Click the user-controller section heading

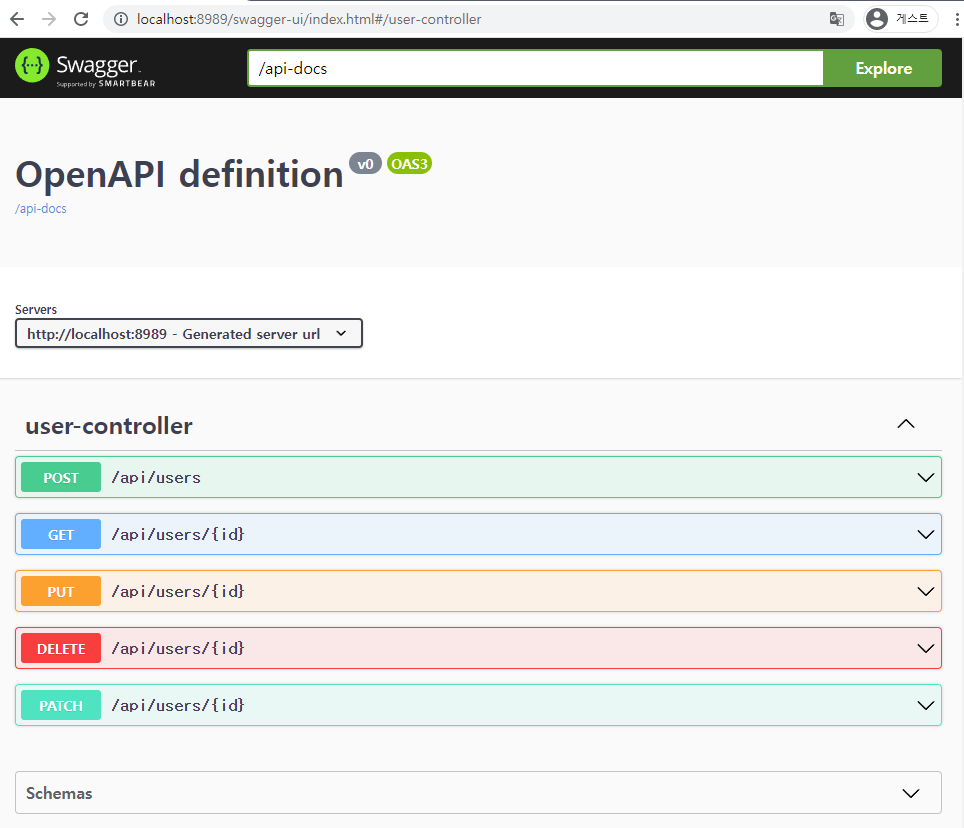(108, 426)
